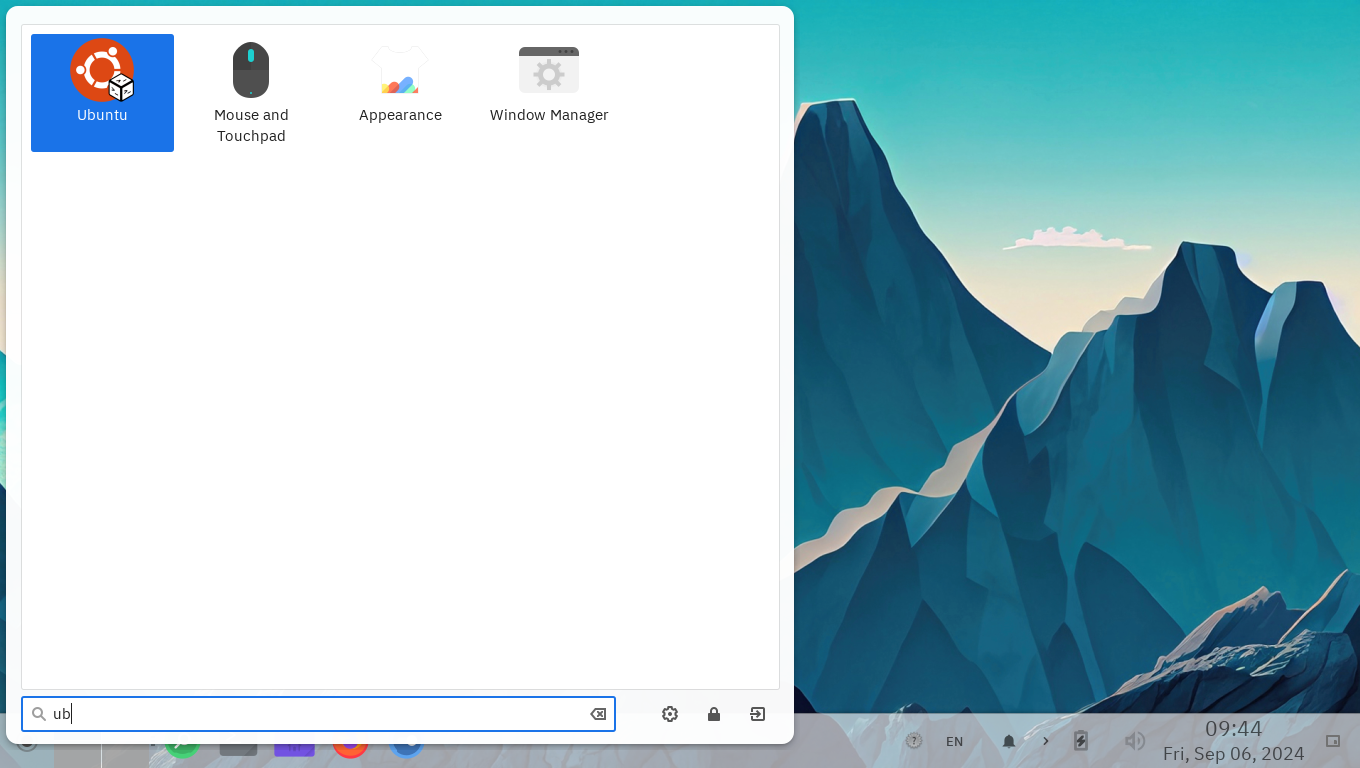Open settings via the gear icon
Viewport: 1360px width, 768px height.
point(670,714)
